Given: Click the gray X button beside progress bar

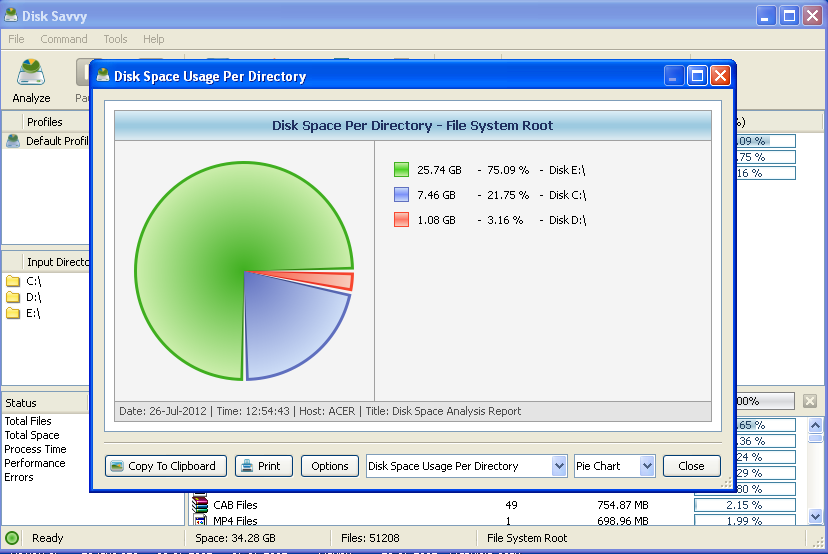Looking at the screenshot, I should 810,401.
